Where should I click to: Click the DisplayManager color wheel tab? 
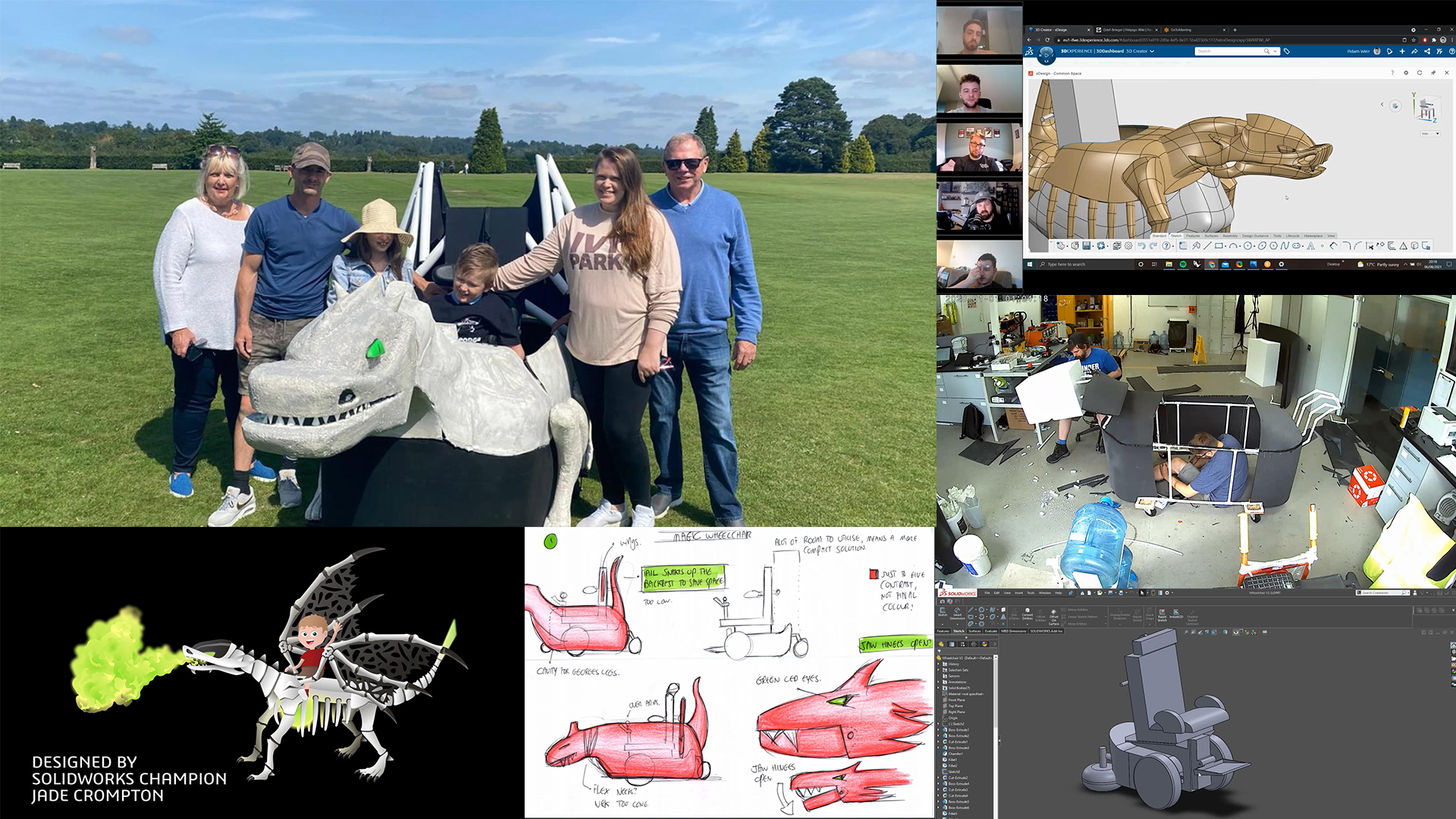[x=984, y=644]
